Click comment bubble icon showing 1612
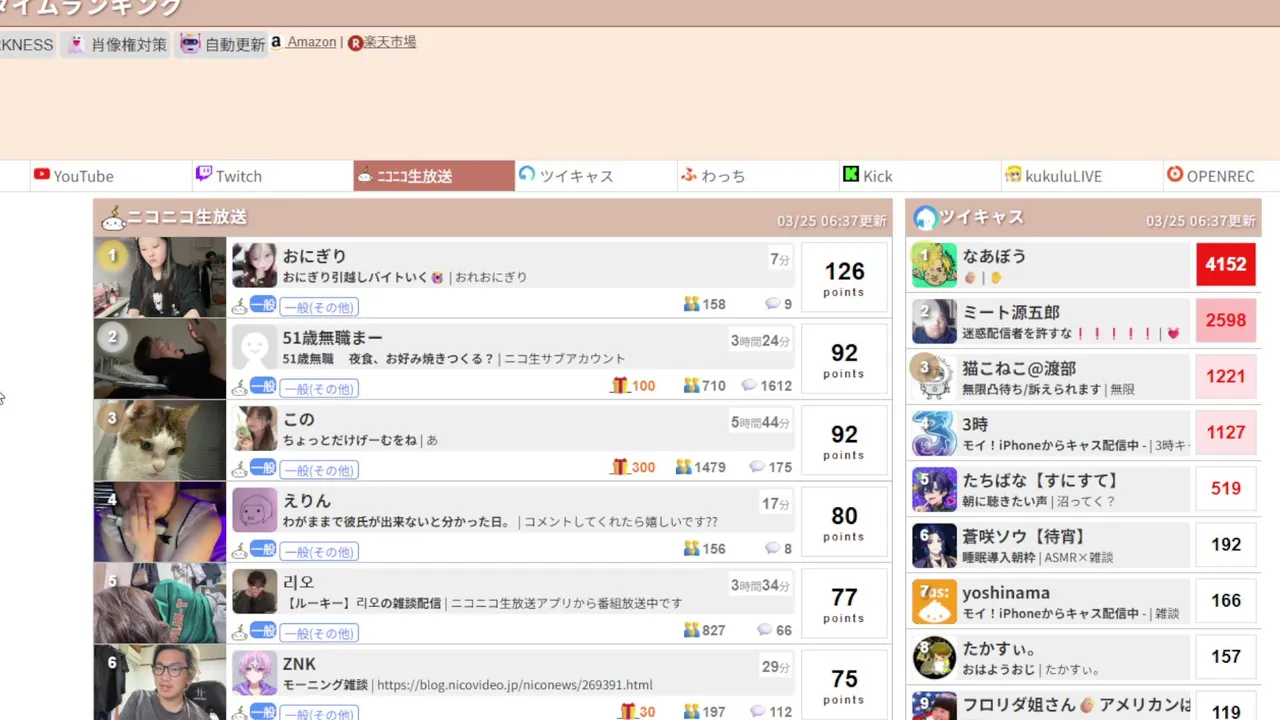Screen dimensions: 1280x720 [x=749, y=385]
